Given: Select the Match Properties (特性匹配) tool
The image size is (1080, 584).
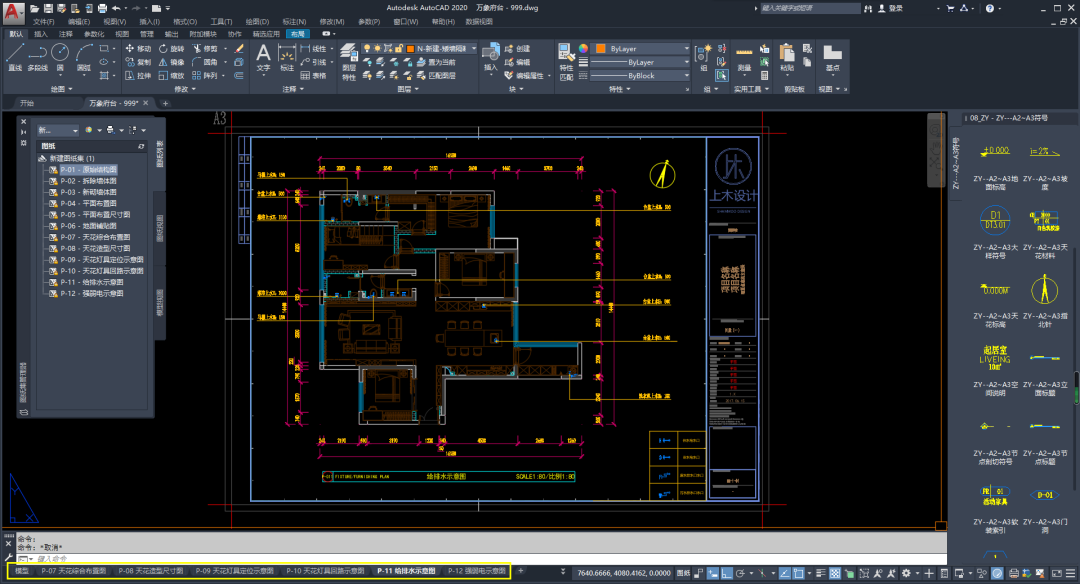Looking at the screenshot, I should pyautogui.click(x=564, y=62).
